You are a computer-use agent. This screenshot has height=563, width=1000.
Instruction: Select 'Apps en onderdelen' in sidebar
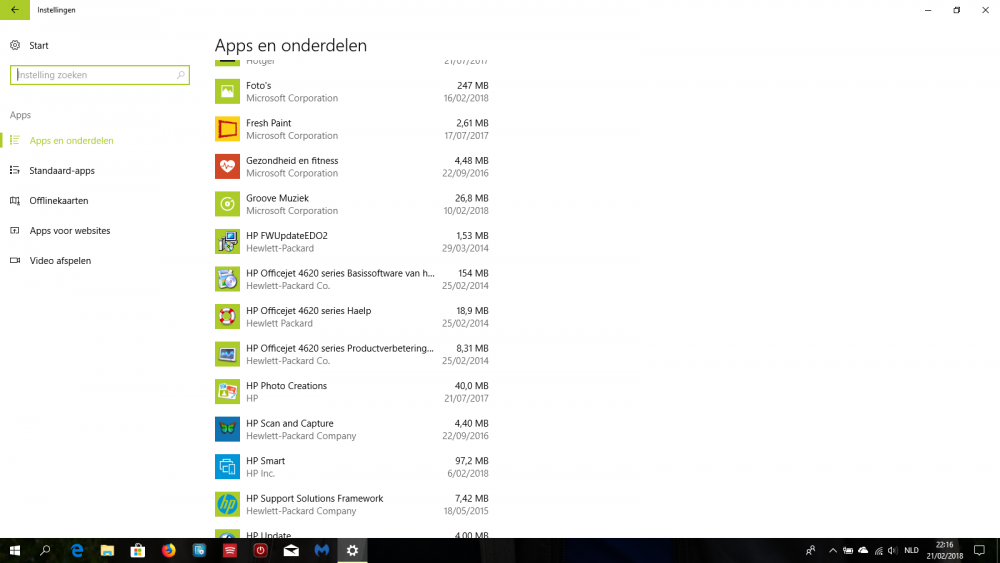71,140
